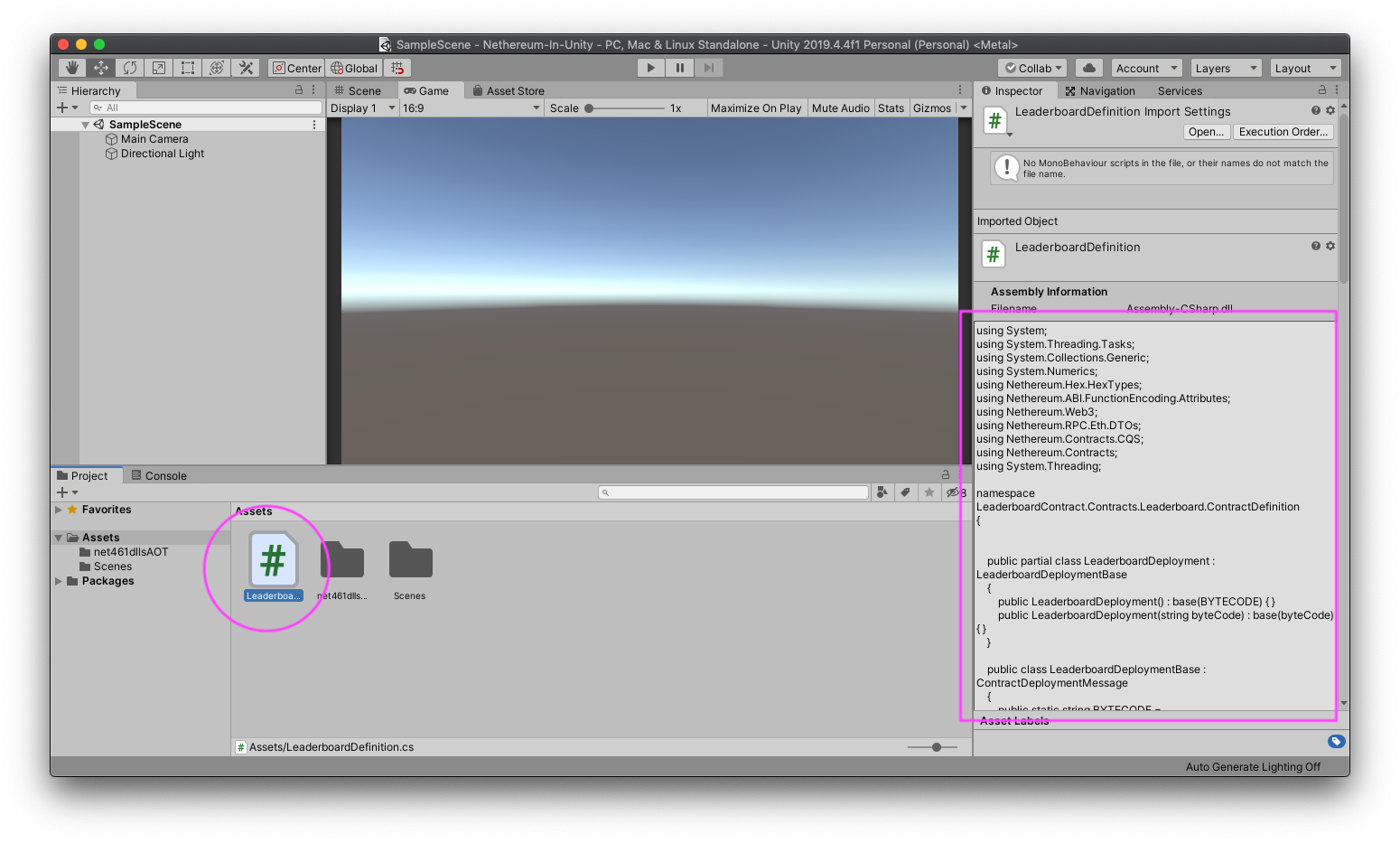
Task: Open the Layers dropdown
Action: [x=1225, y=68]
